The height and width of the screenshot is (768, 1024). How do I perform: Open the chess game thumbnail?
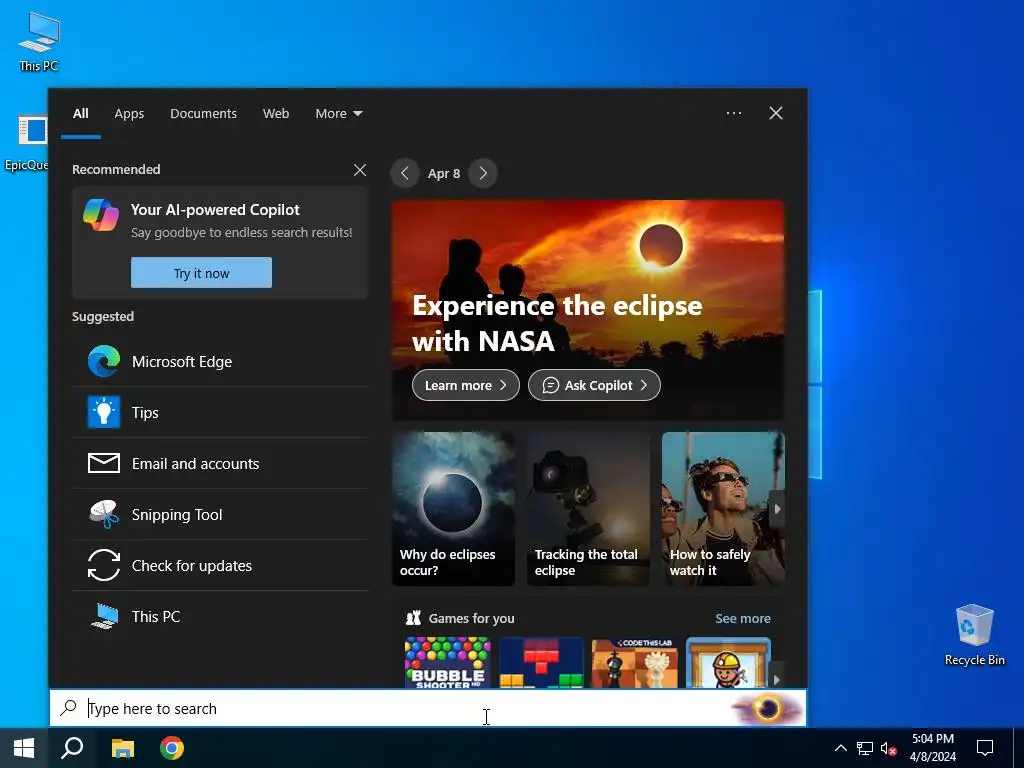point(635,662)
